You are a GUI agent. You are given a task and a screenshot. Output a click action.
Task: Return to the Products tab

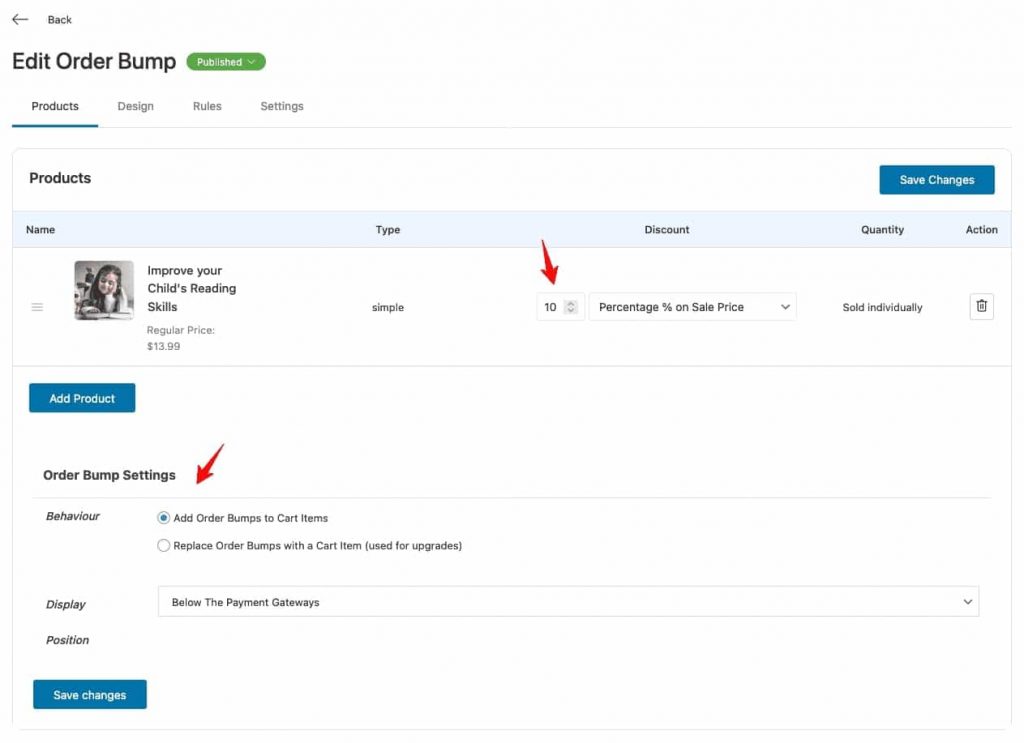coord(55,106)
